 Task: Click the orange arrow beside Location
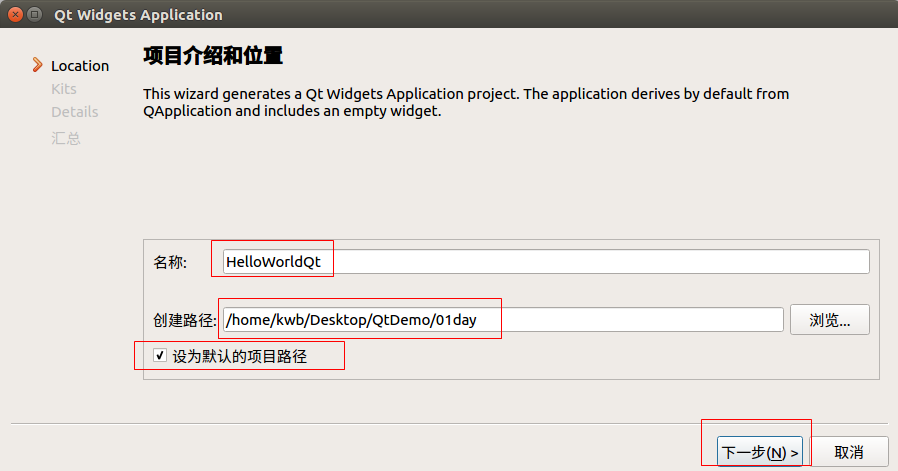coord(37,65)
